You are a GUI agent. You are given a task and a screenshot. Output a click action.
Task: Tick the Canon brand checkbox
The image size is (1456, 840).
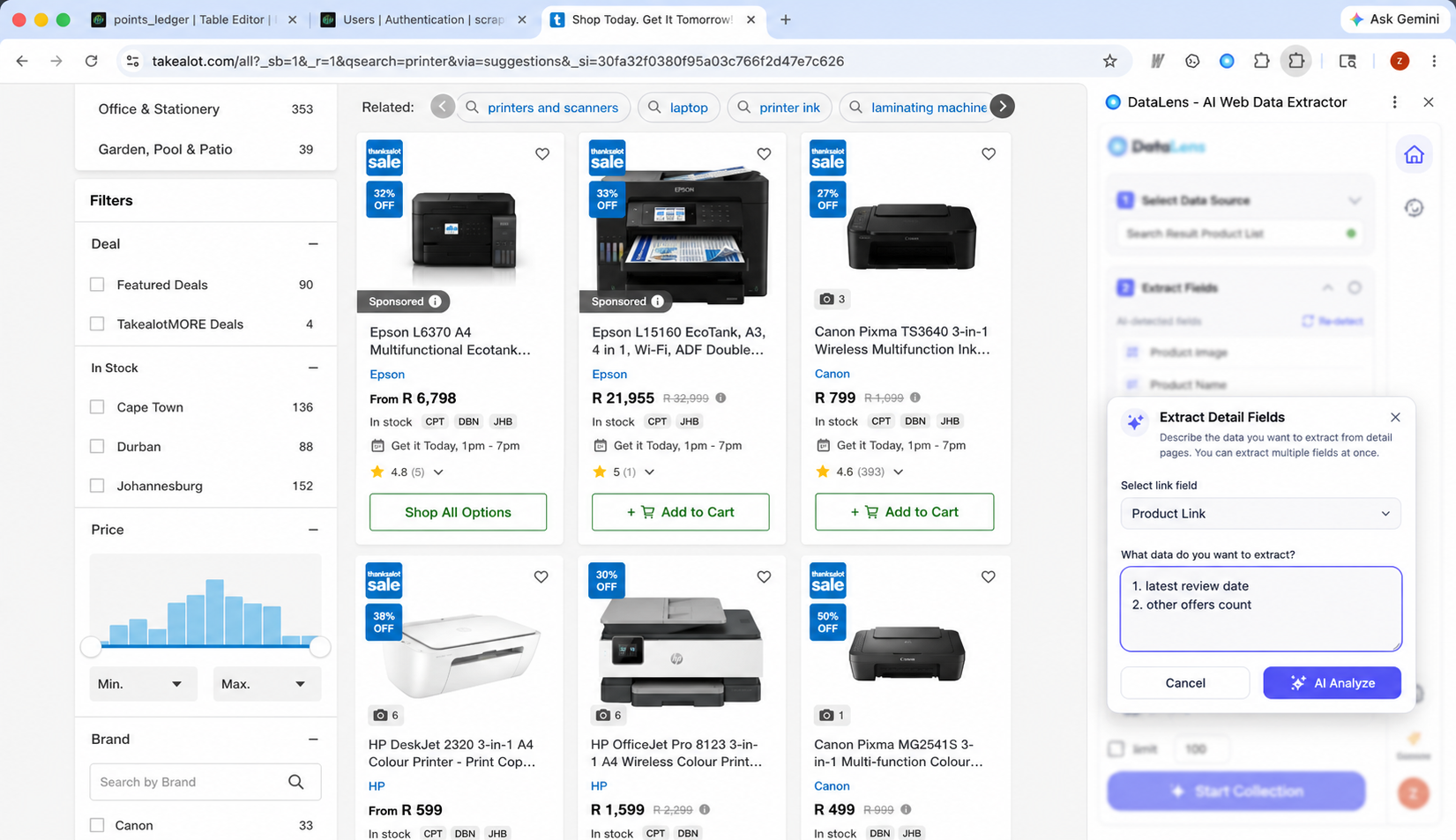[x=97, y=826]
